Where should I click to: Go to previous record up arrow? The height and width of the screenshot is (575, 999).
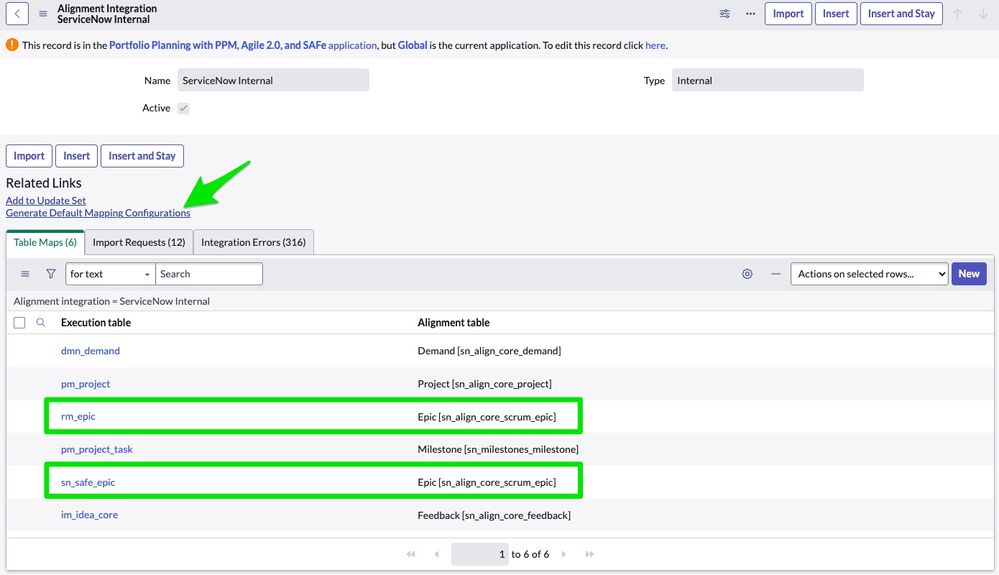pyautogui.click(x=957, y=13)
